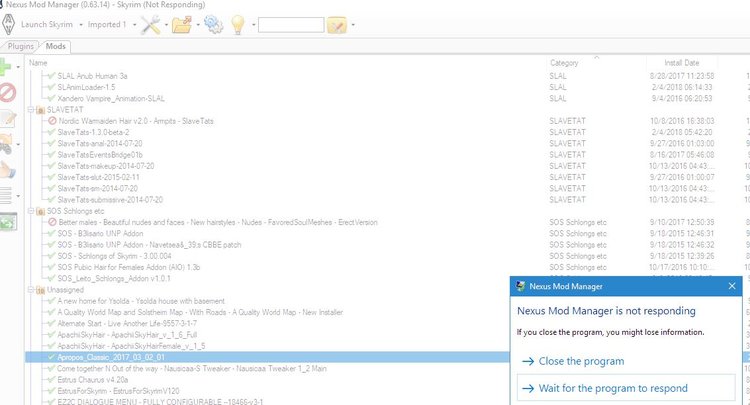Open dropdown arrow beside tools icon
This screenshot has height=405, width=750.
tap(166, 25)
